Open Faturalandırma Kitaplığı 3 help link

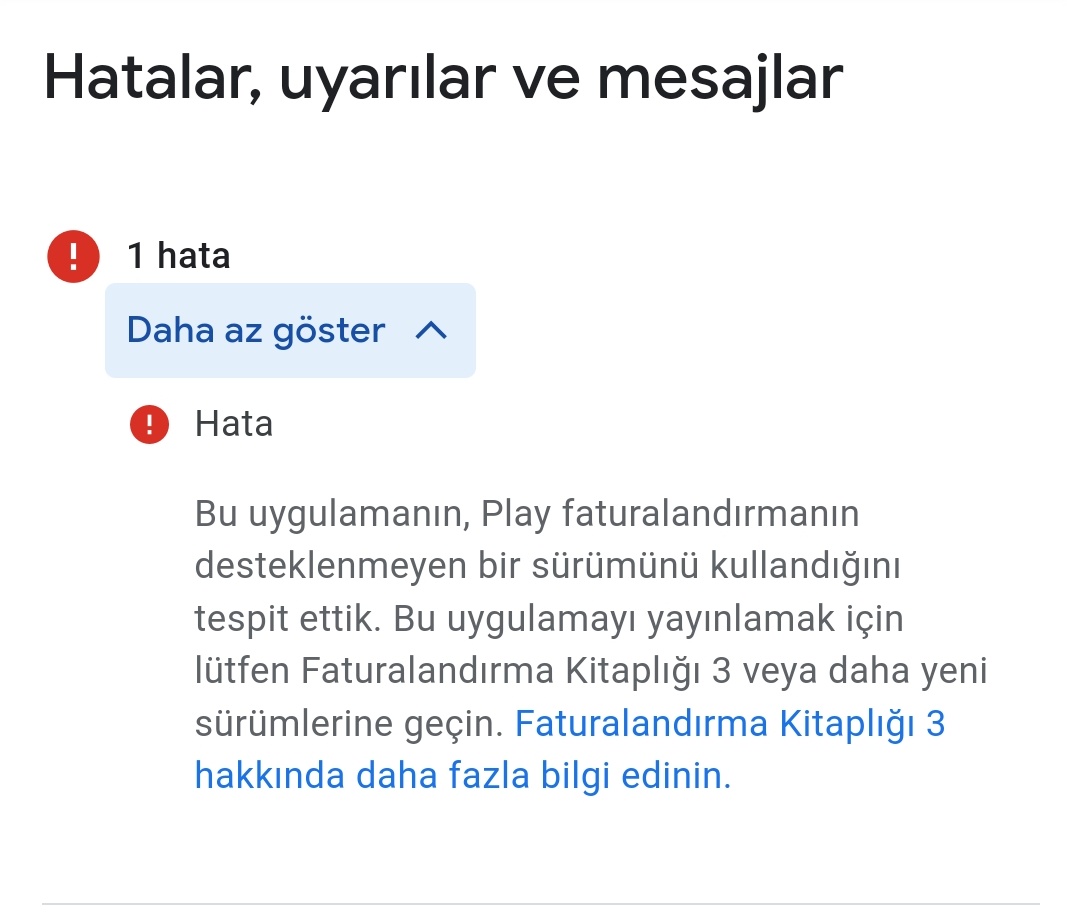click(x=730, y=723)
